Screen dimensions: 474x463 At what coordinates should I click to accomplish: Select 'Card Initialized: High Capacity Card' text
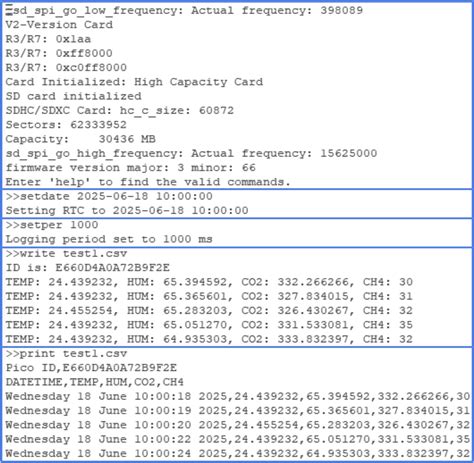click(x=134, y=82)
